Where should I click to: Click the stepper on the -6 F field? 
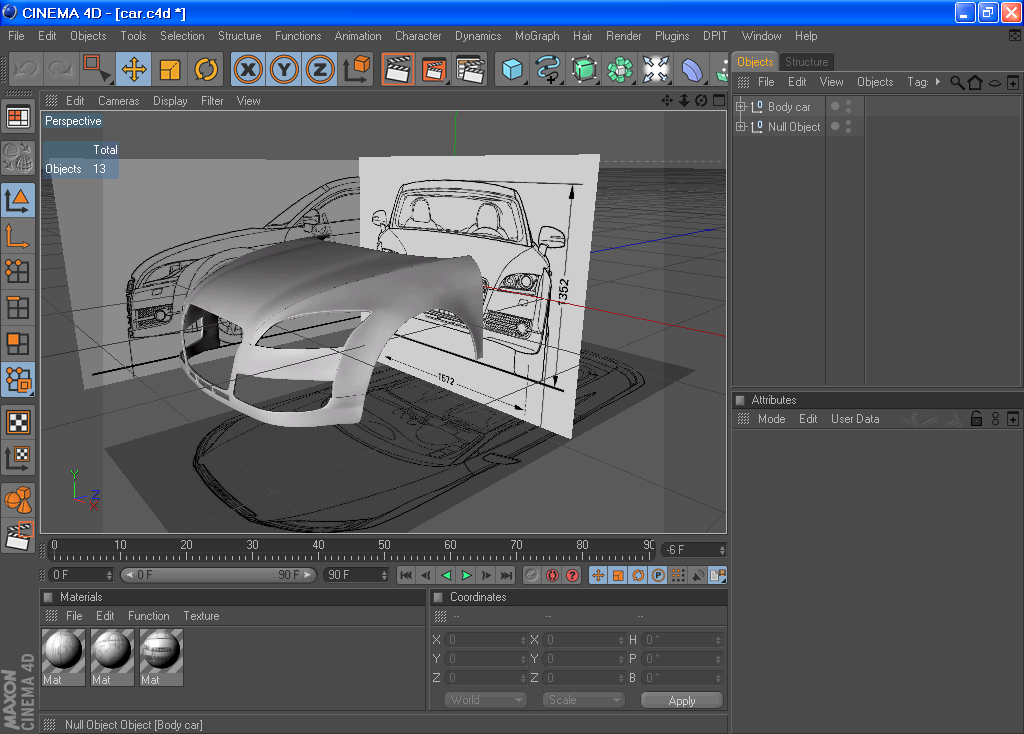click(722, 550)
